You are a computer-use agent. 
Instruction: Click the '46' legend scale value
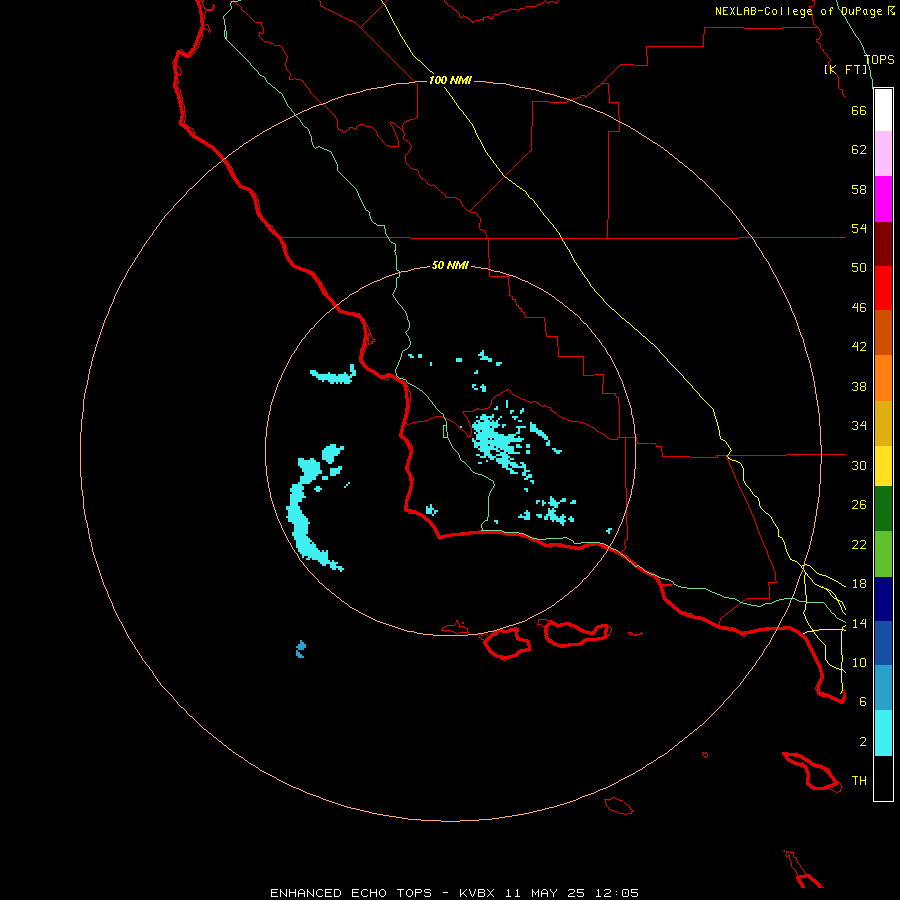(859, 308)
